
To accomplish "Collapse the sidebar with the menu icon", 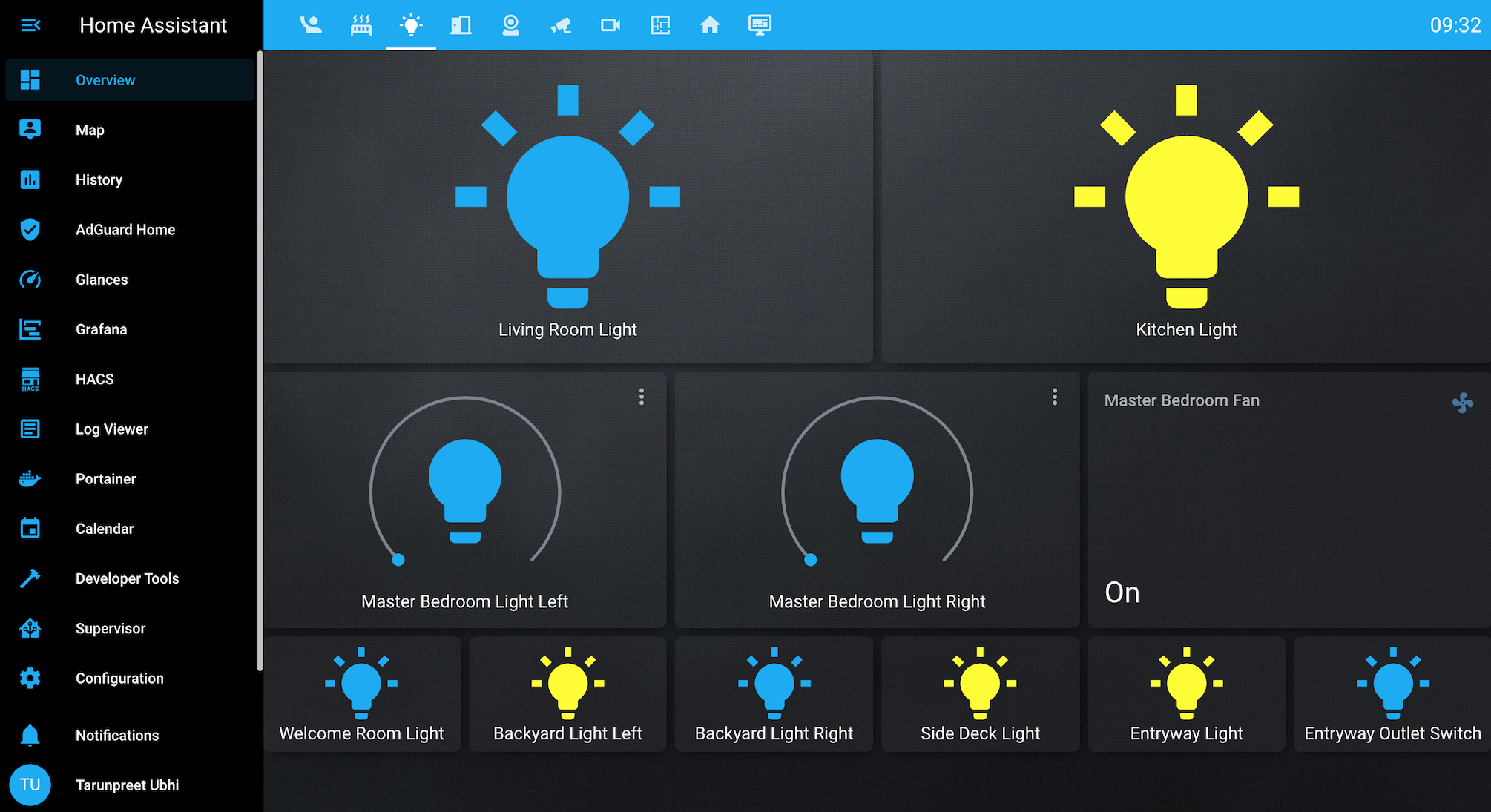I will click(30, 25).
